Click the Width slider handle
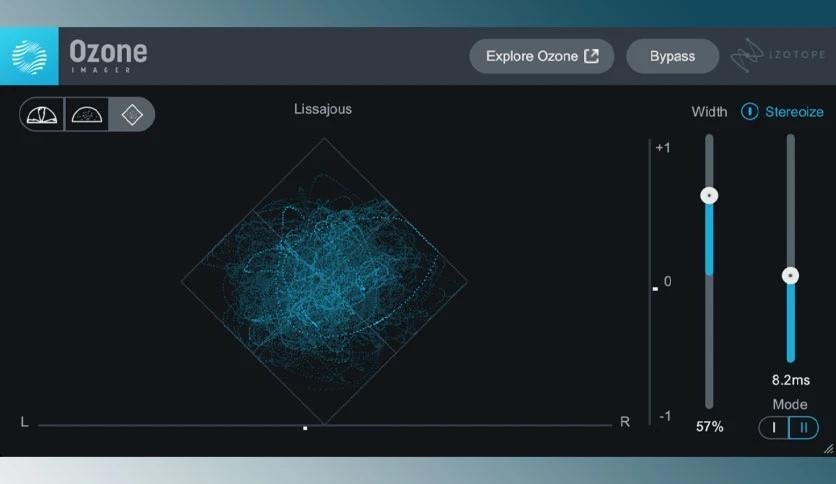Viewport: 836px width, 484px height. pos(709,196)
